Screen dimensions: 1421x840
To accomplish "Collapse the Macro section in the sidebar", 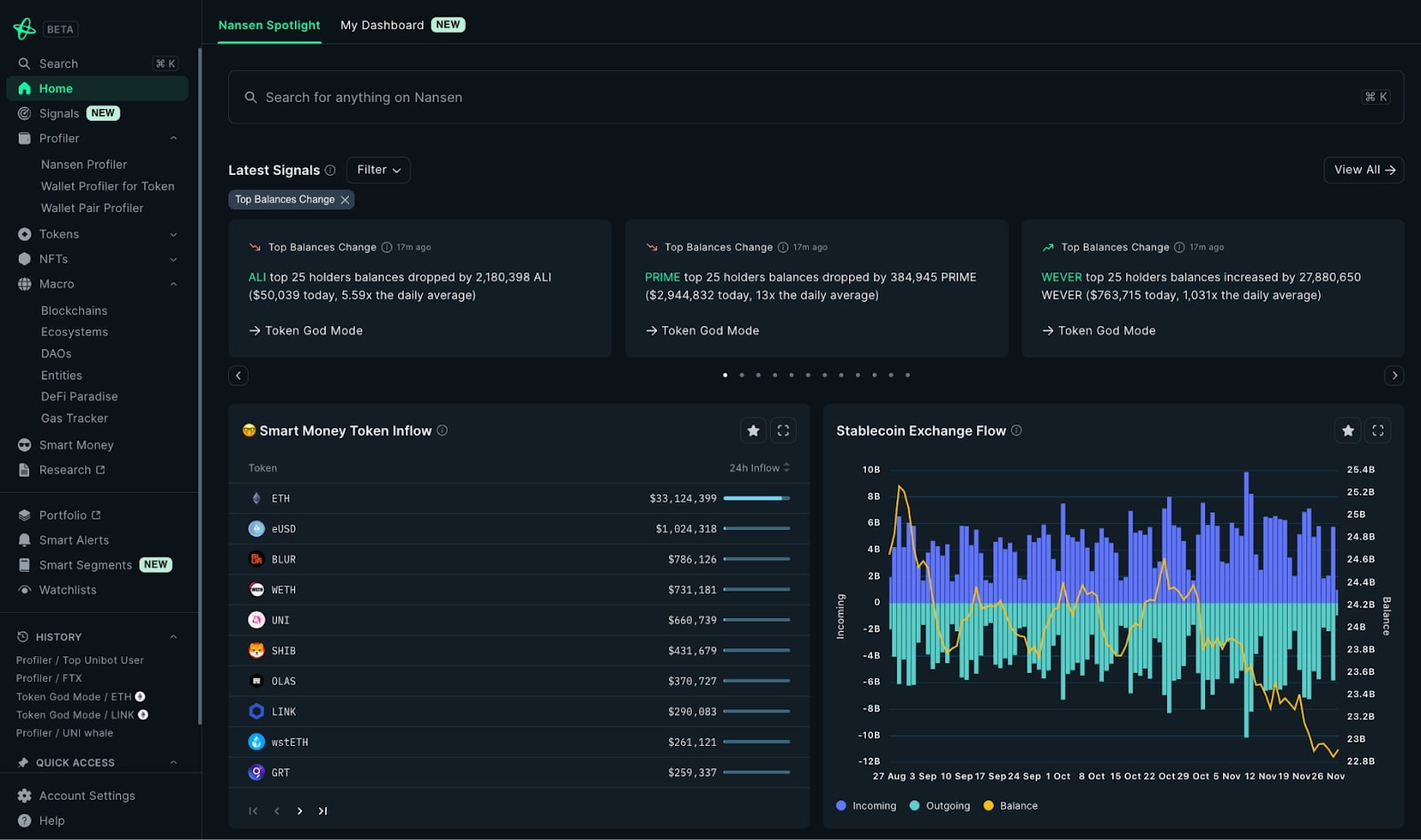I will [x=174, y=283].
